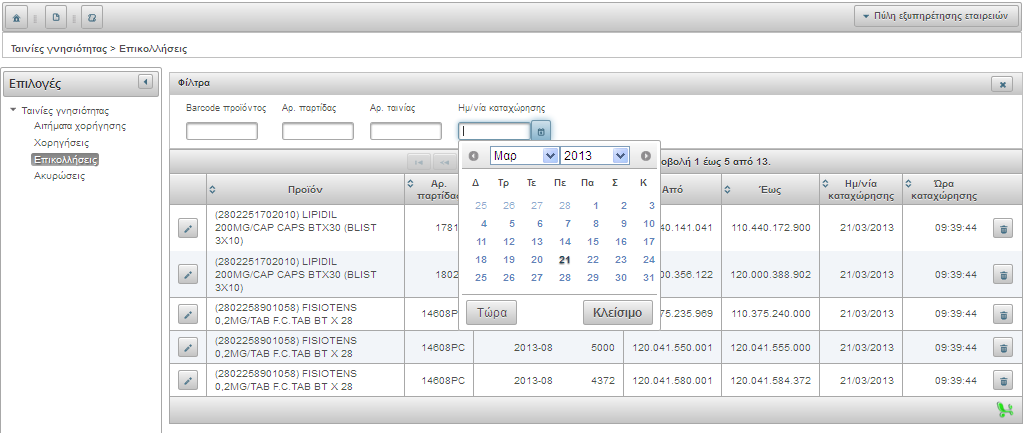Select Επικολλήσεις in the sidebar tree
This screenshot has height=433, width=1024.
click(x=65, y=159)
